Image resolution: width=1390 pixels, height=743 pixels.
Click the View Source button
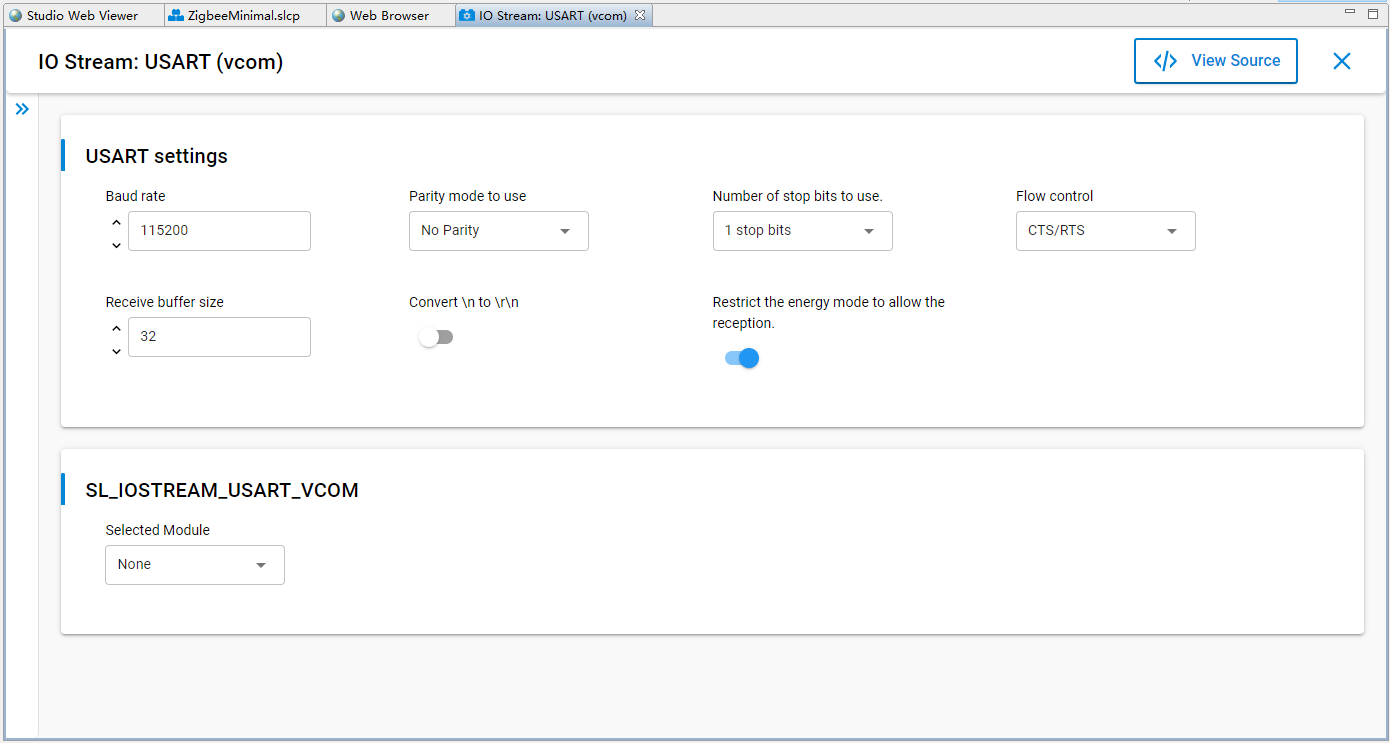click(1216, 61)
